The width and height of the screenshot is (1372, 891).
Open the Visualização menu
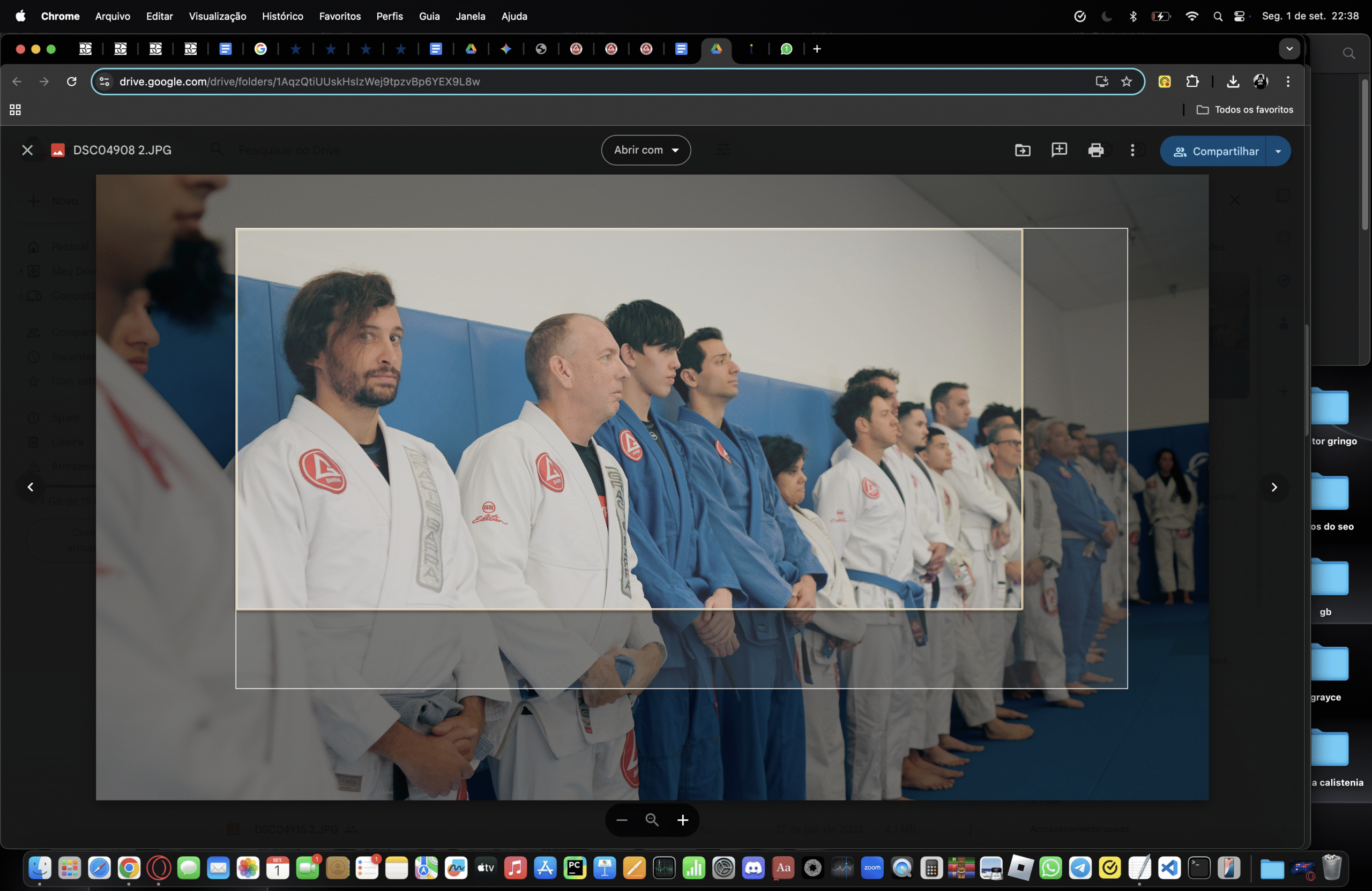(218, 16)
